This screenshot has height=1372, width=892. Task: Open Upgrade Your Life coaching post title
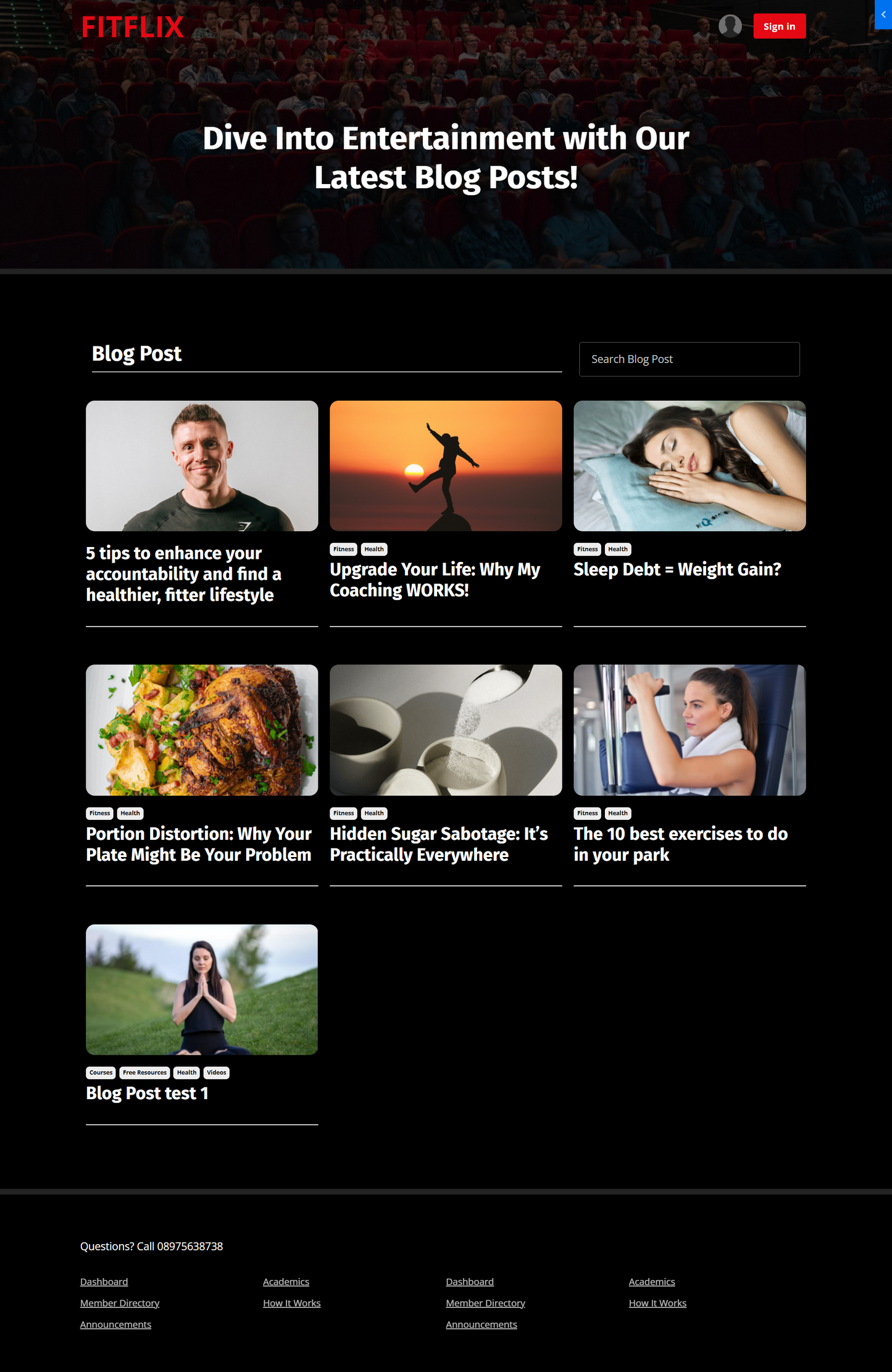tap(435, 579)
